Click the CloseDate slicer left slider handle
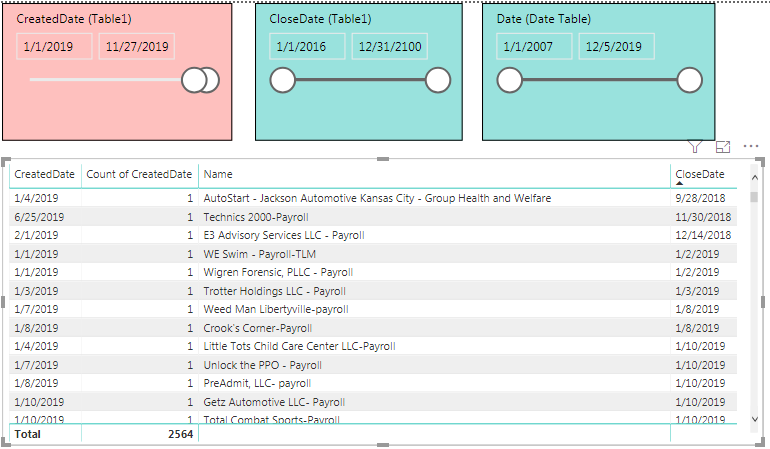Viewport: 770px width, 449px height. point(282,81)
